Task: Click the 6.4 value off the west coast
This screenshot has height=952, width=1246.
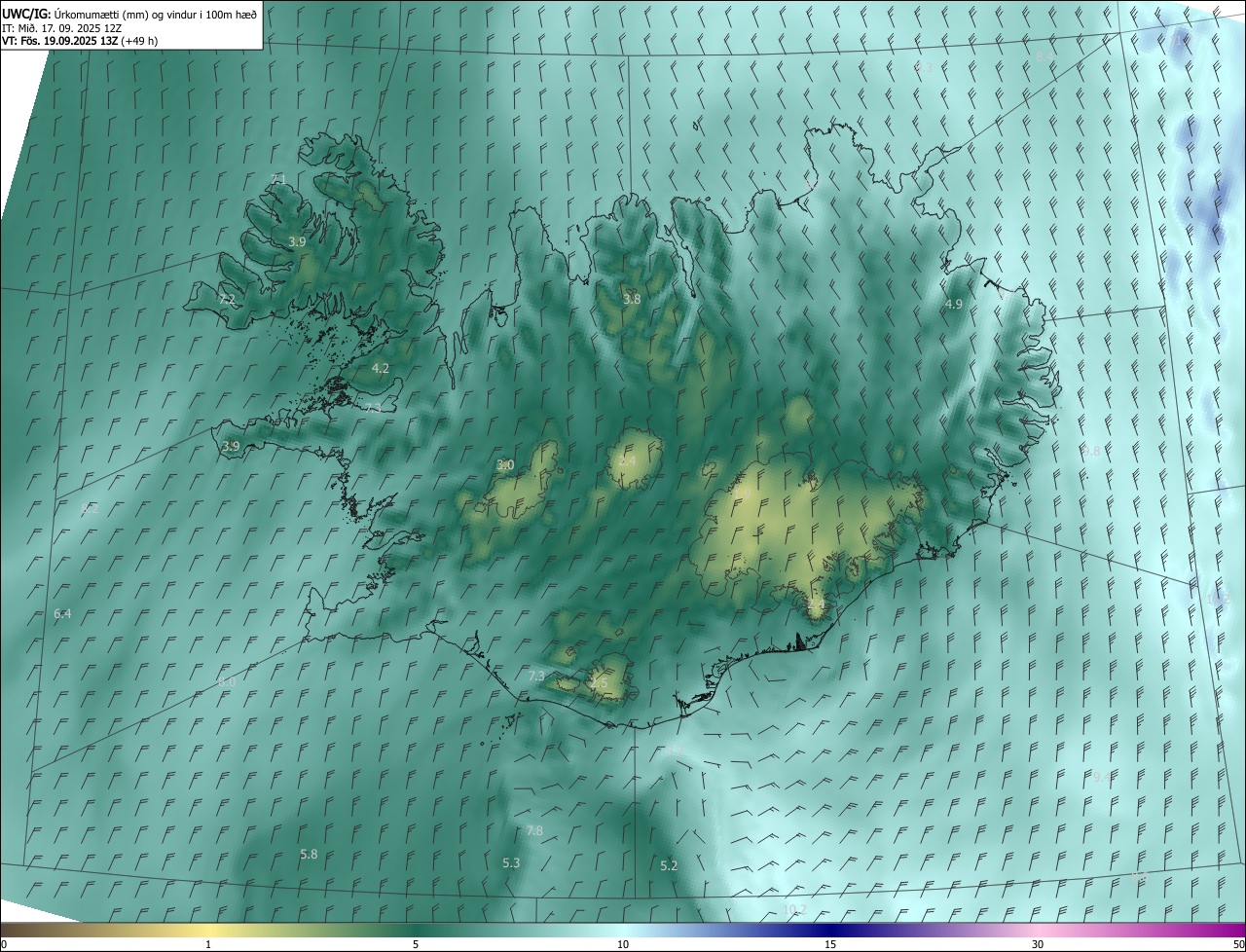Action: click(x=62, y=614)
